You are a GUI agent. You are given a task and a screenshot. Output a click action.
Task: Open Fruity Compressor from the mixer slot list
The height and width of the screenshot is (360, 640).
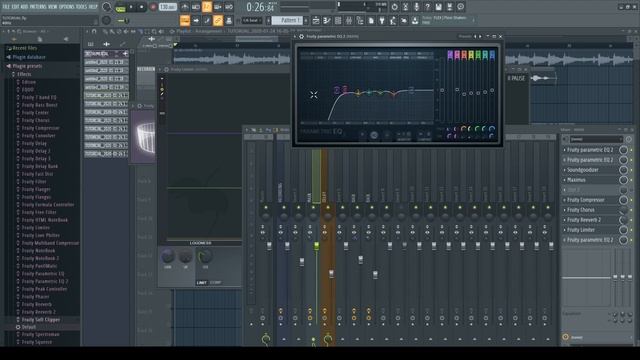(585, 200)
